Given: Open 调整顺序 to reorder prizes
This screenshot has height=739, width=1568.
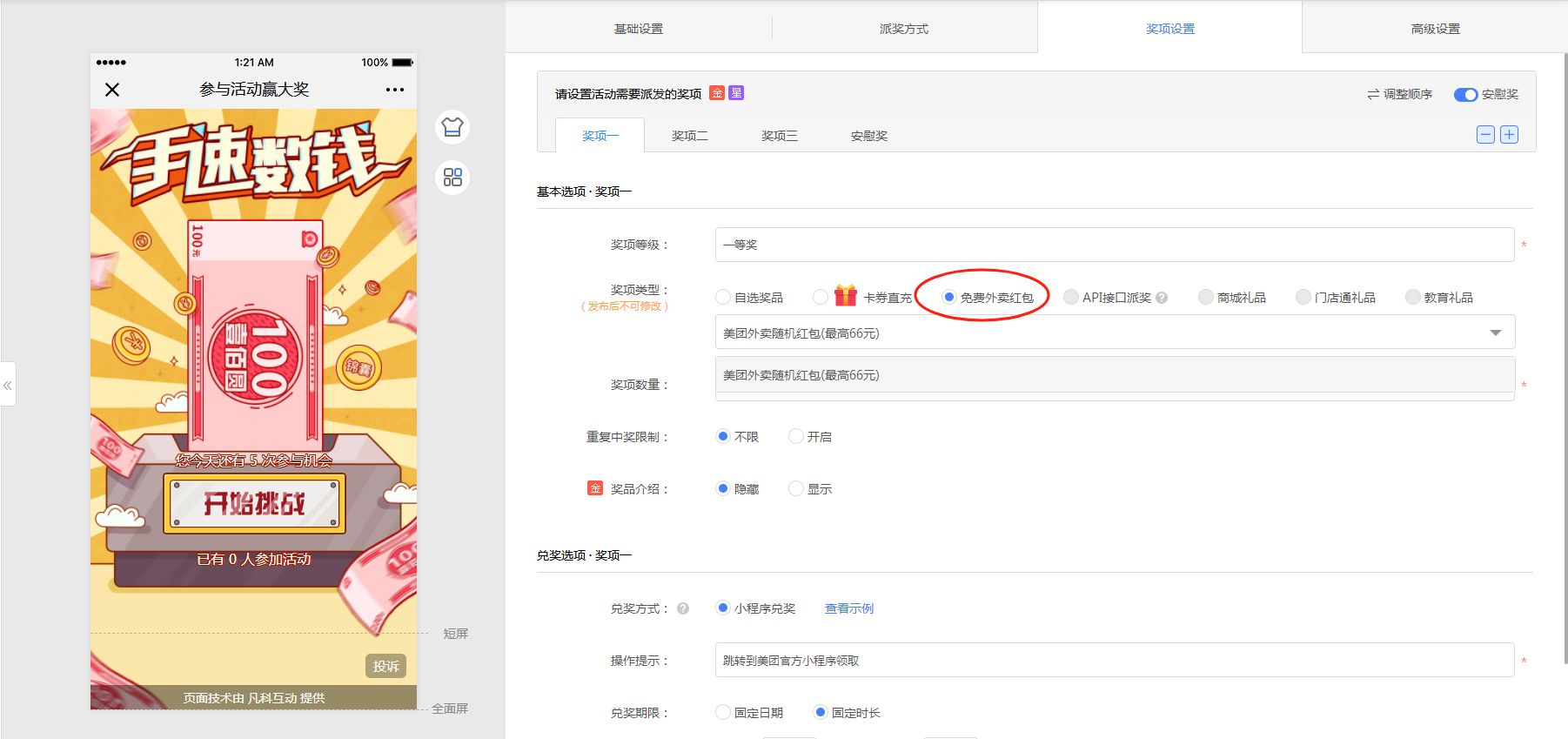Looking at the screenshot, I should [1399, 94].
